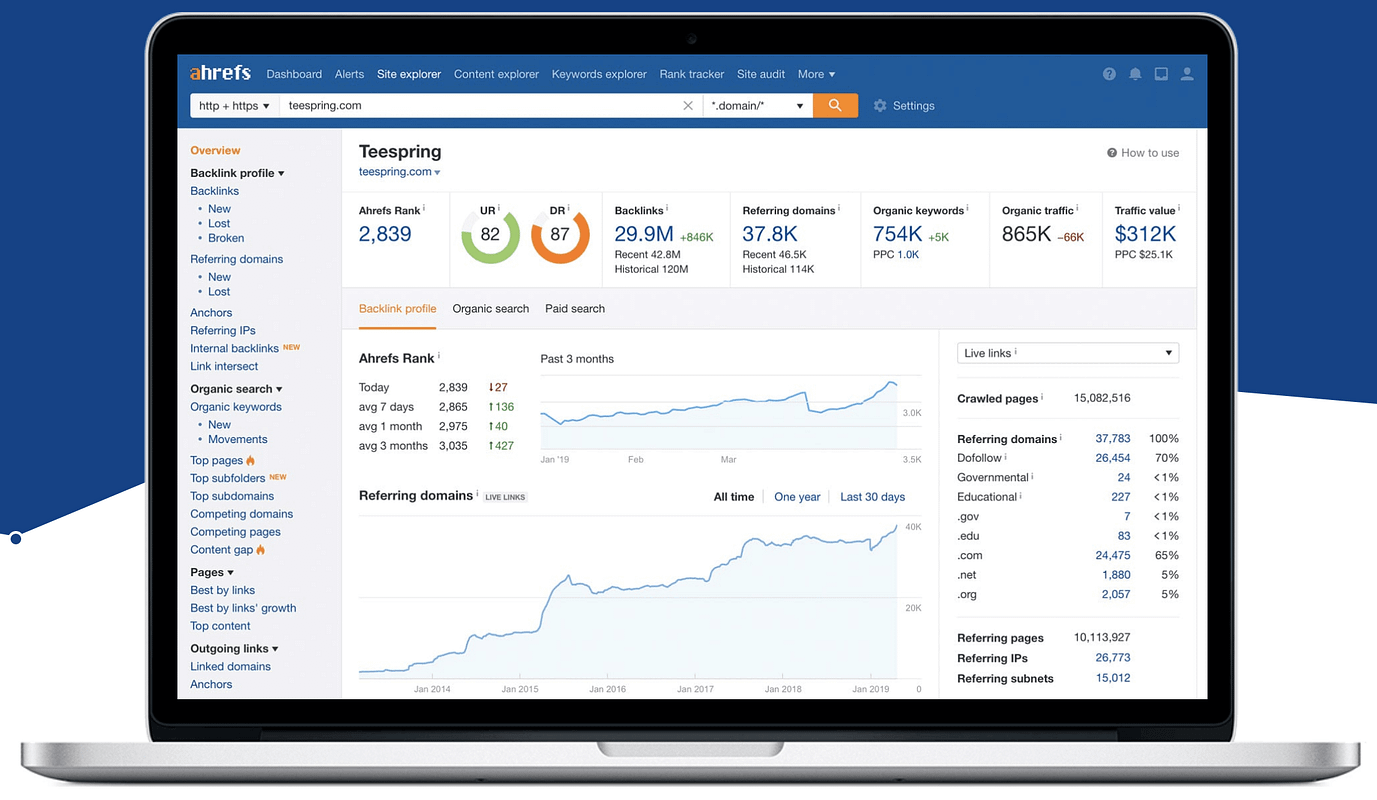Screen dimensions: 1377x800
Task: Open Alerts in top navigation
Action: coord(349,74)
